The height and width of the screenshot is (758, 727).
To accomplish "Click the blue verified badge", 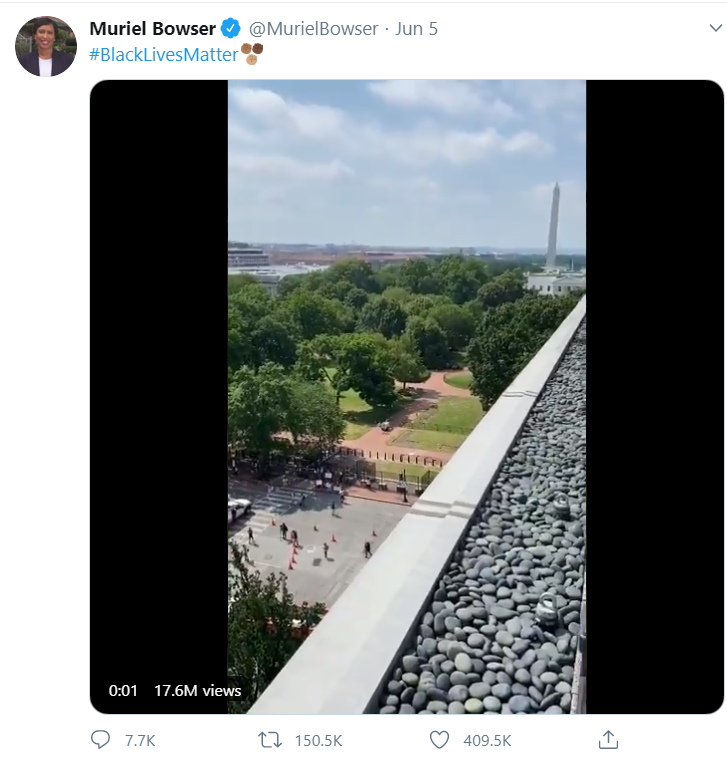I will coord(231,28).
